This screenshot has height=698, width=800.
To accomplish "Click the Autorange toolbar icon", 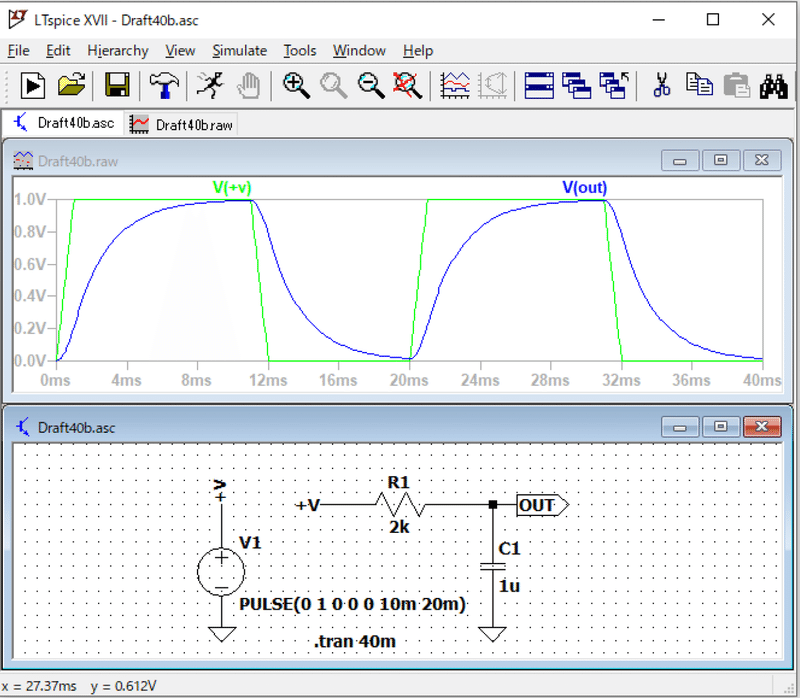I will (492, 85).
